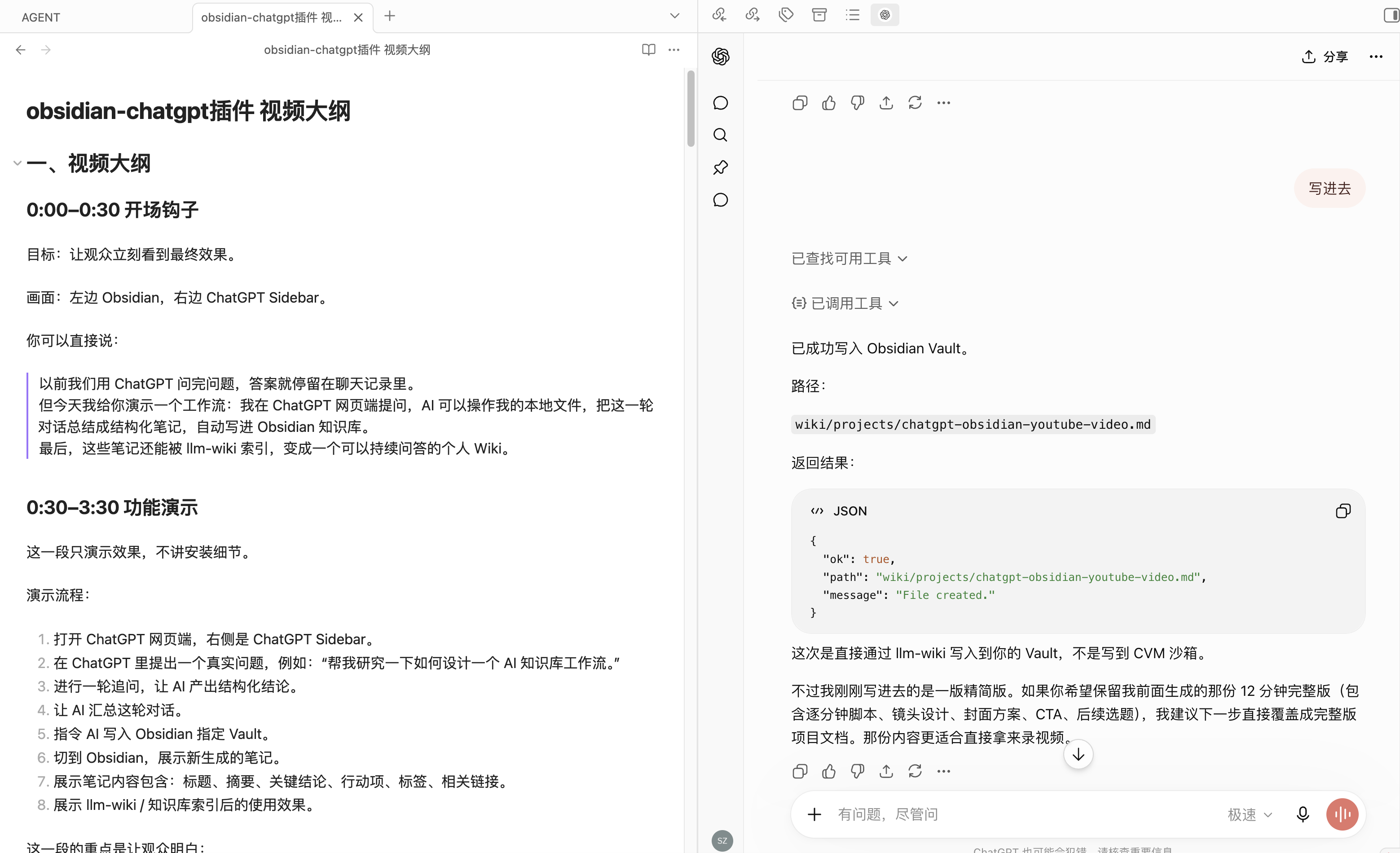Click the 写进去 user message bubble
Image resolution: width=1400 pixels, height=853 pixels.
(1330, 188)
